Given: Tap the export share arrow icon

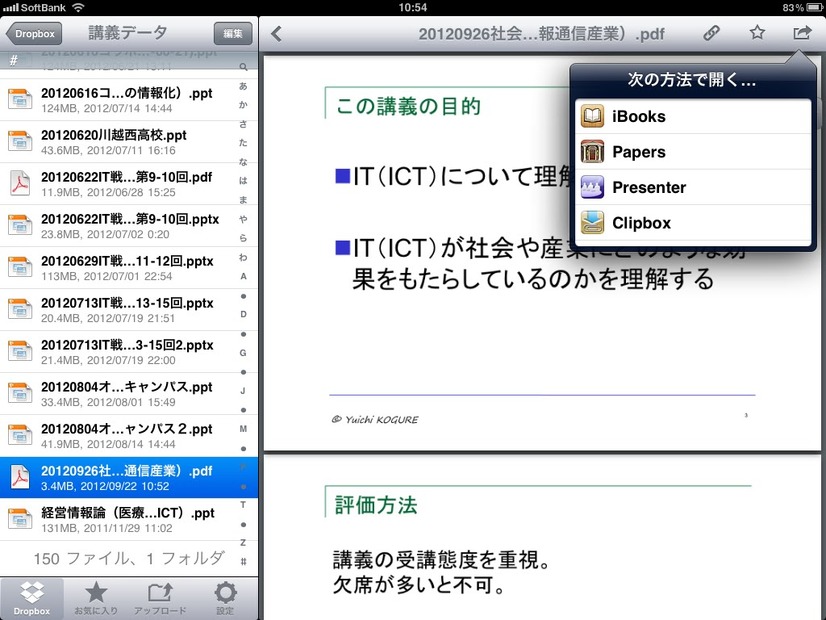Looking at the screenshot, I should [802, 33].
